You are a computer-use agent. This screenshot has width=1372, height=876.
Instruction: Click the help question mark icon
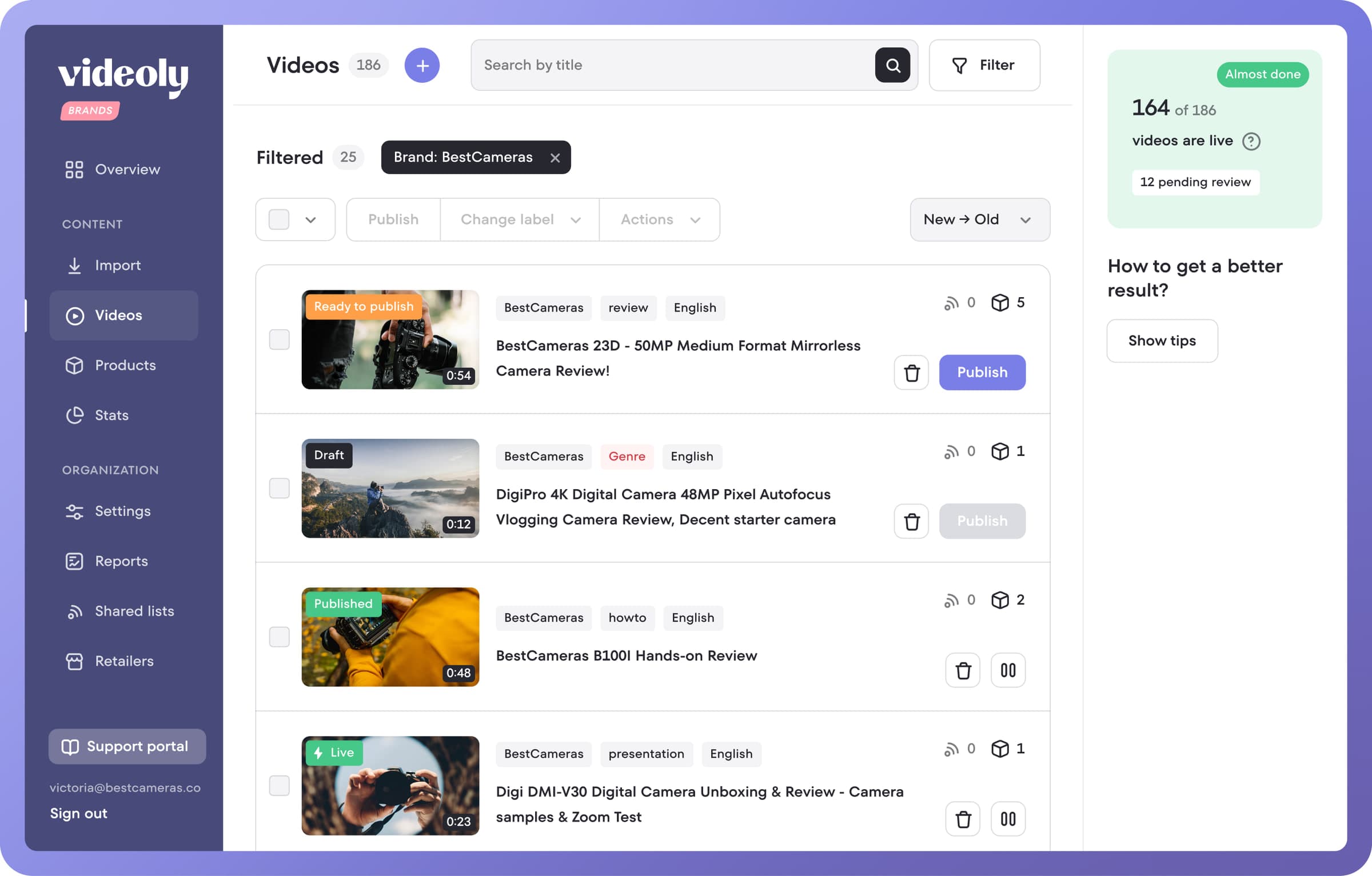(1251, 141)
